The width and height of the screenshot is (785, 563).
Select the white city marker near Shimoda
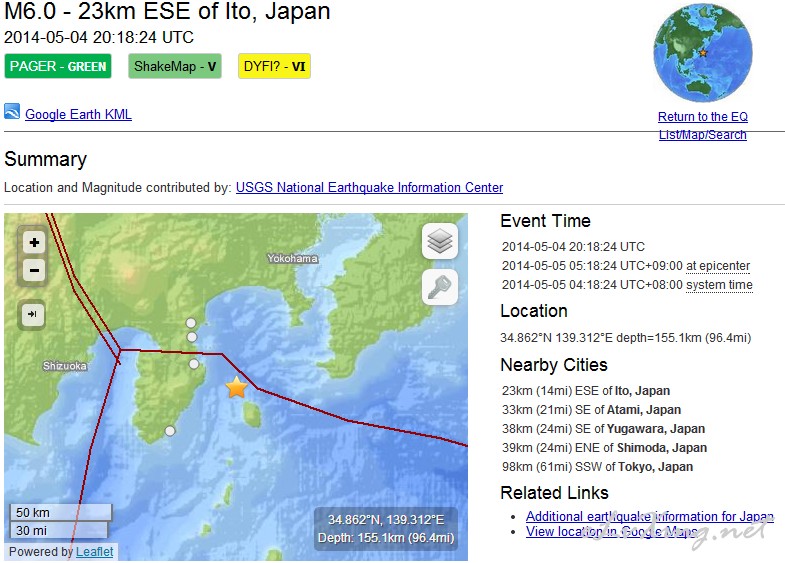pyautogui.click(x=170, y=431)
